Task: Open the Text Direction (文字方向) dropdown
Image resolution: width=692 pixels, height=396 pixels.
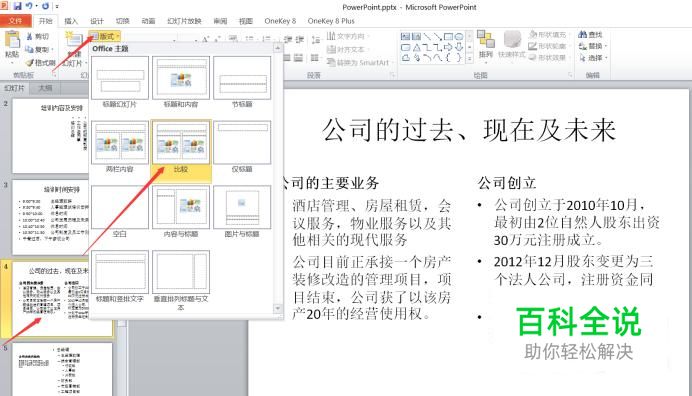Action: pyautogui.click(x=348, y=36)
